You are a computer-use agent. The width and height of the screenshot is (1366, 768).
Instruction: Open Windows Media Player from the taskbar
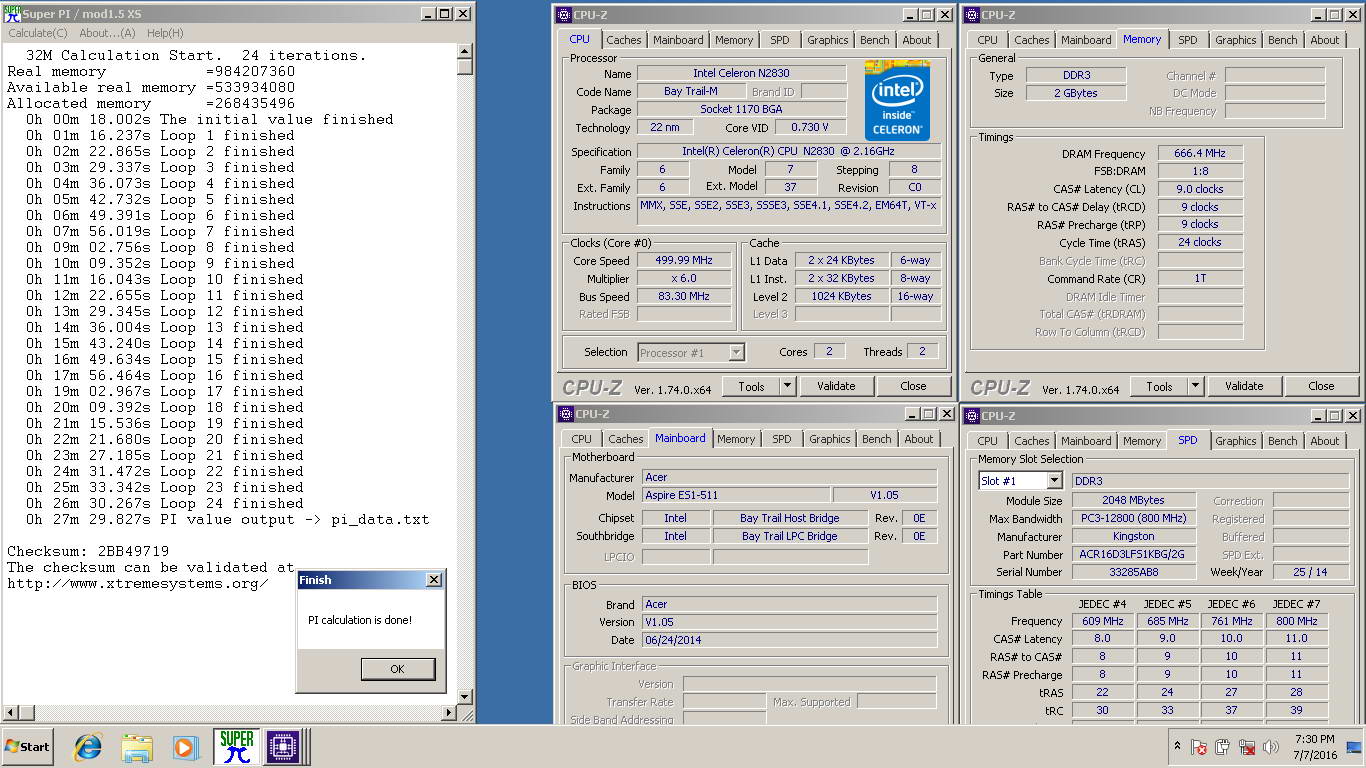coord(185,746)
